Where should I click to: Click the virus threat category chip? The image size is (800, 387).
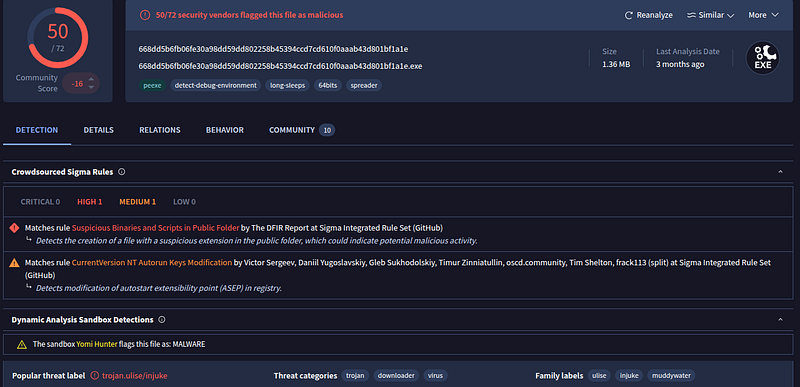point(435,376)
